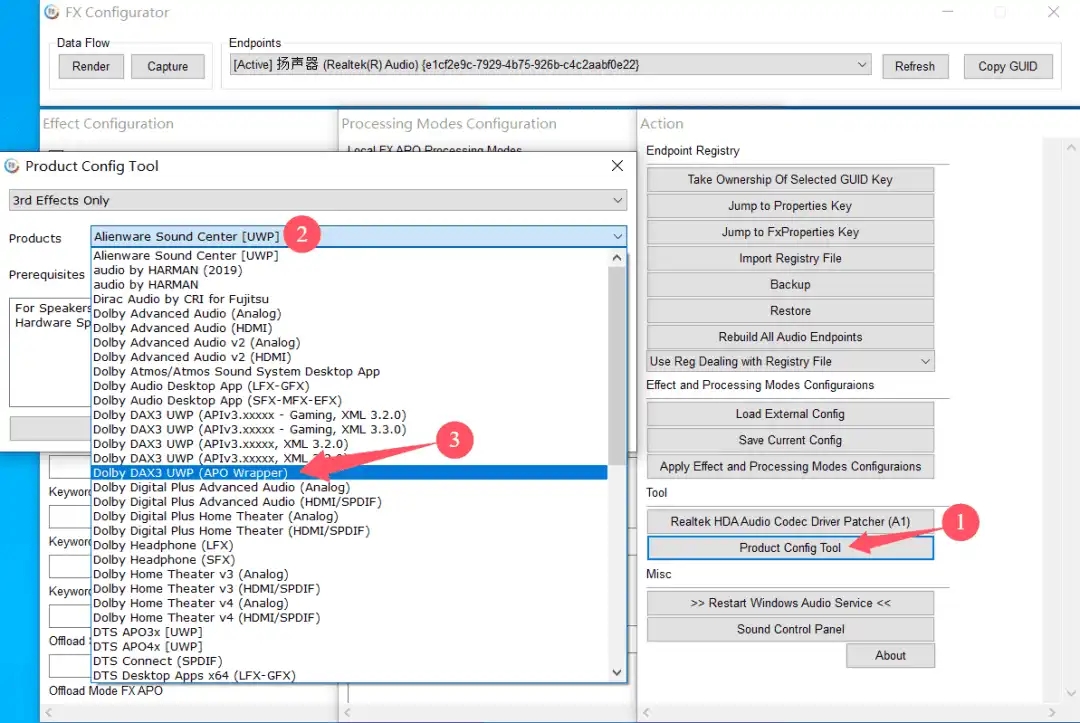Select Dolby Audio Desktop App (LFX-GFX)

coord(350,386)
